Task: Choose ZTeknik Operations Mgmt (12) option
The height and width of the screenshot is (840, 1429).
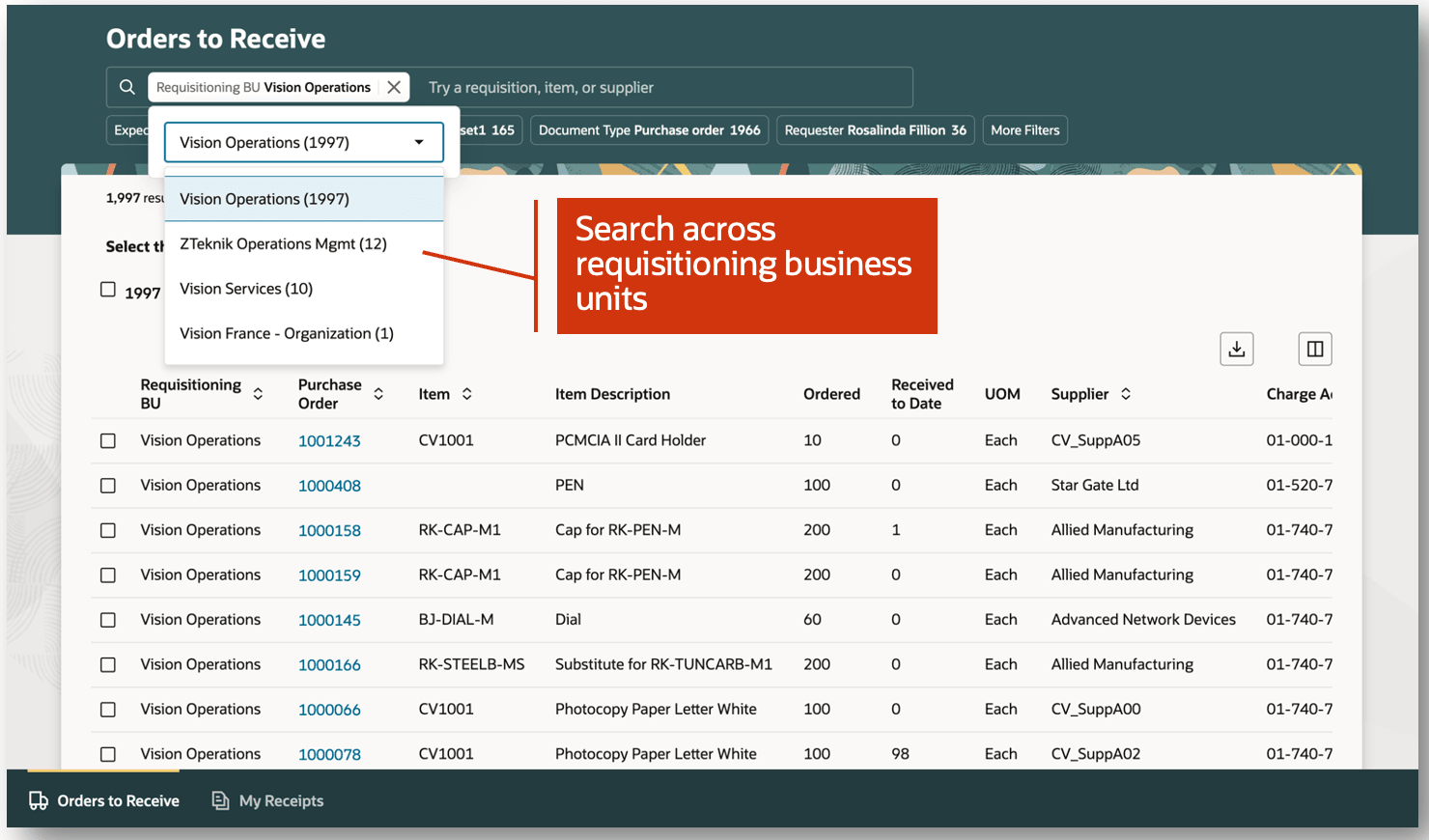Action: tap(304, 243)
